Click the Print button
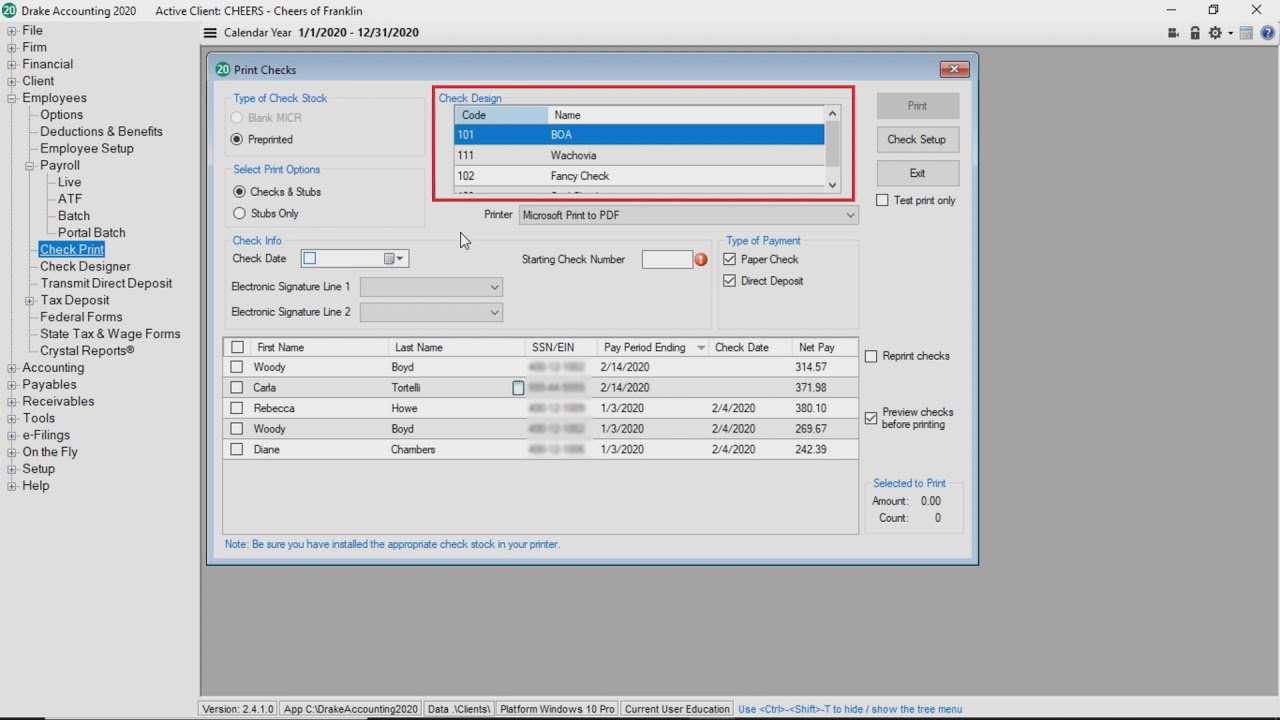The image size is (1280, 720). [918, 106]
